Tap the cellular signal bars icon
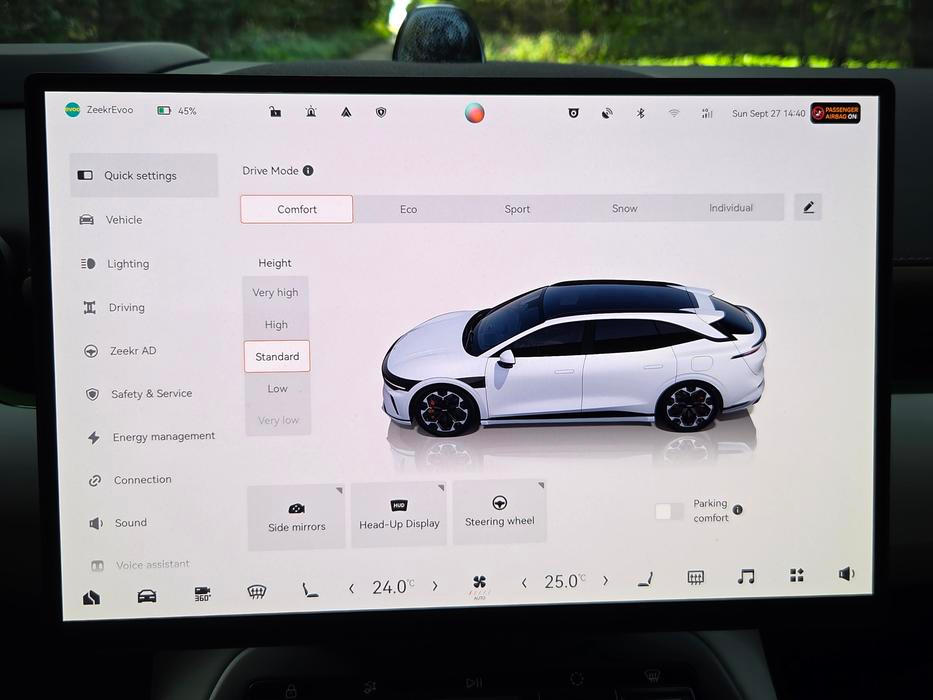 click(x=707, y=113)
